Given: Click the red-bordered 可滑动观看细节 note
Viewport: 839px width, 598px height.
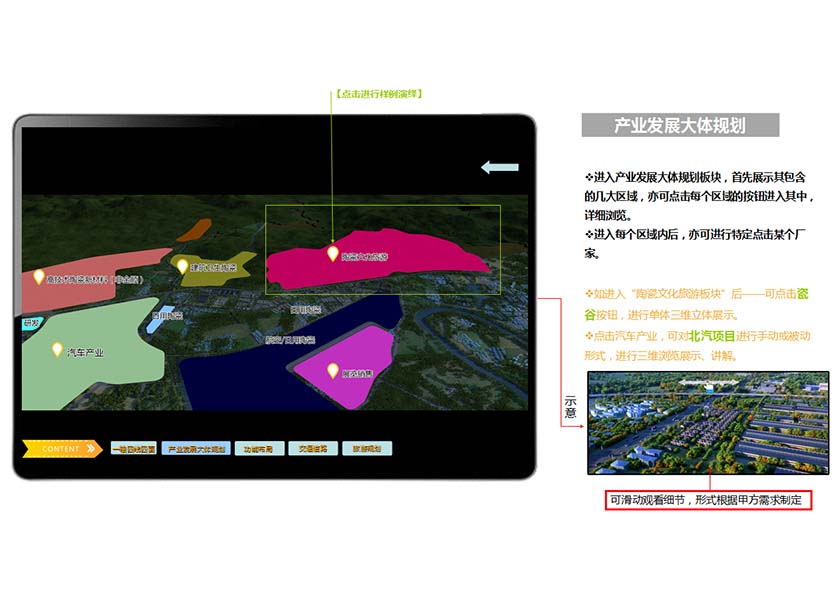Looking at the screenshot, I should [708, 500].
